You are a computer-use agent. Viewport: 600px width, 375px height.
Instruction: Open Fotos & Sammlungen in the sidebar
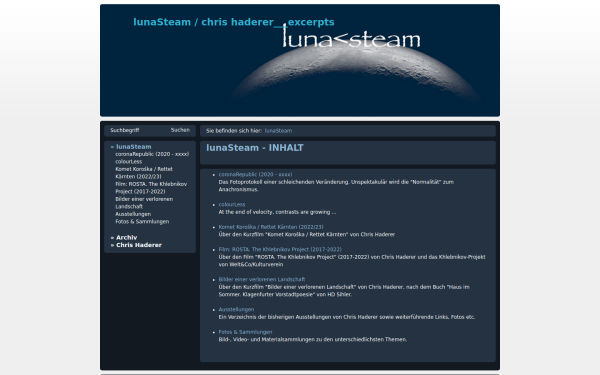point(142,222)
